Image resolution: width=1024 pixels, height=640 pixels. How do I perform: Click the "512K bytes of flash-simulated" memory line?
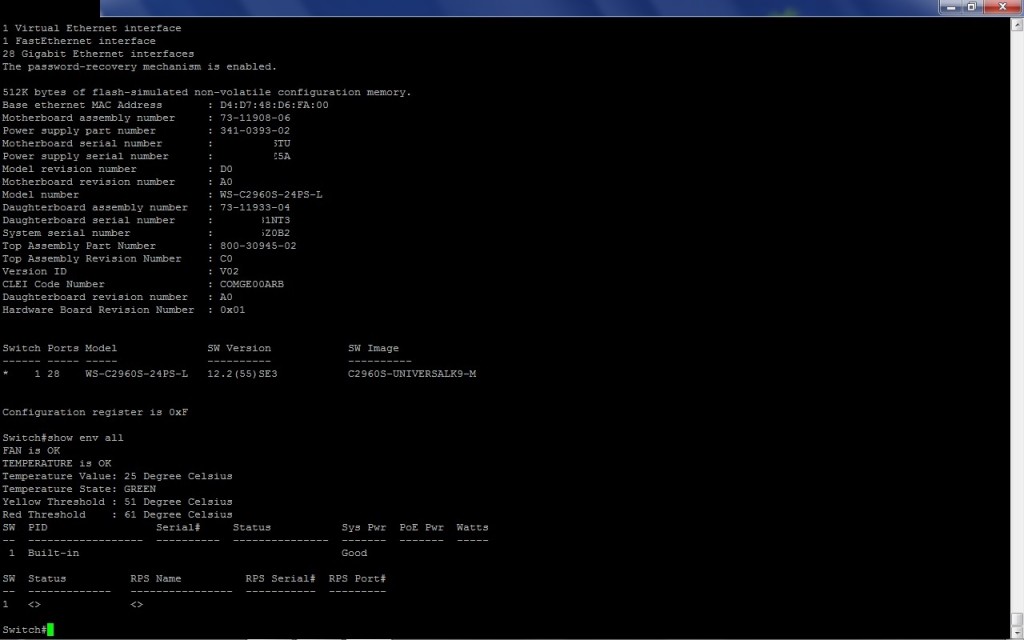(x=207, y=92)
